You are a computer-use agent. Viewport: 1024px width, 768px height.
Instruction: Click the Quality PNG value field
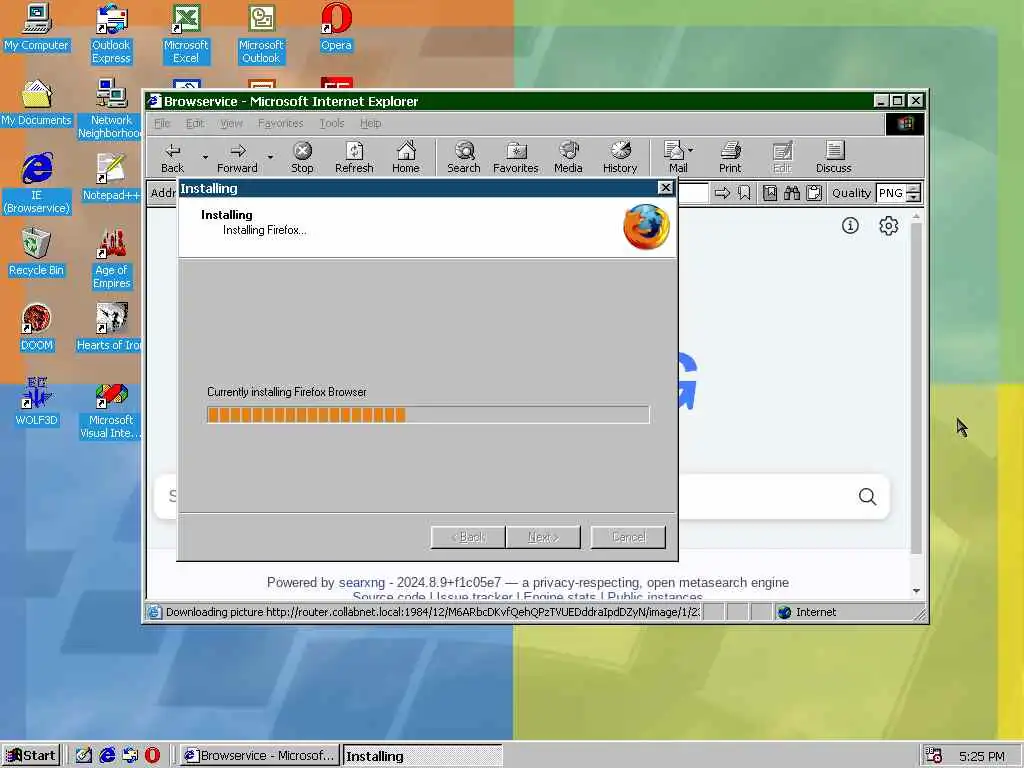891,193
